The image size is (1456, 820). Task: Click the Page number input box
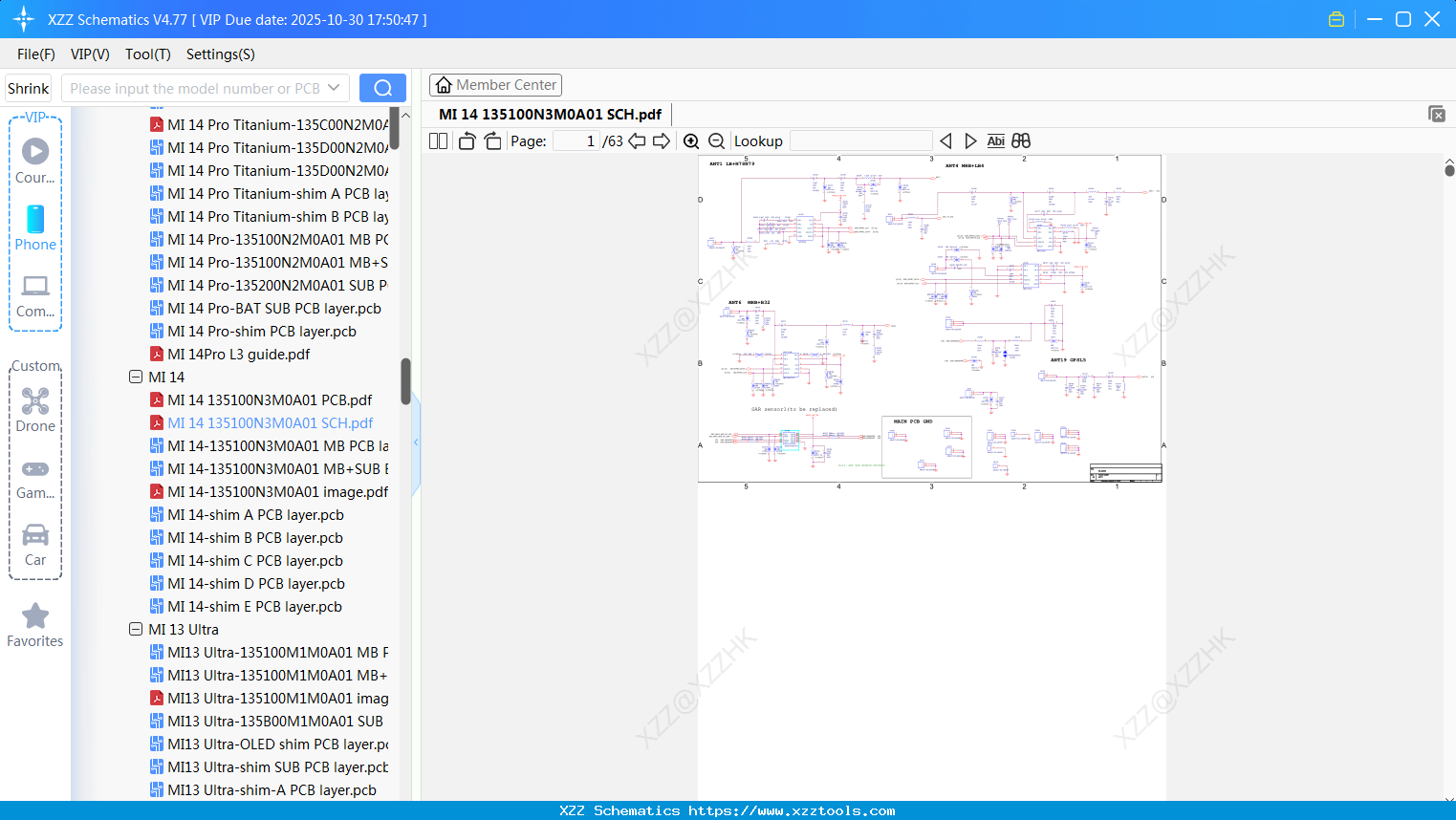[x=576, y=141]
